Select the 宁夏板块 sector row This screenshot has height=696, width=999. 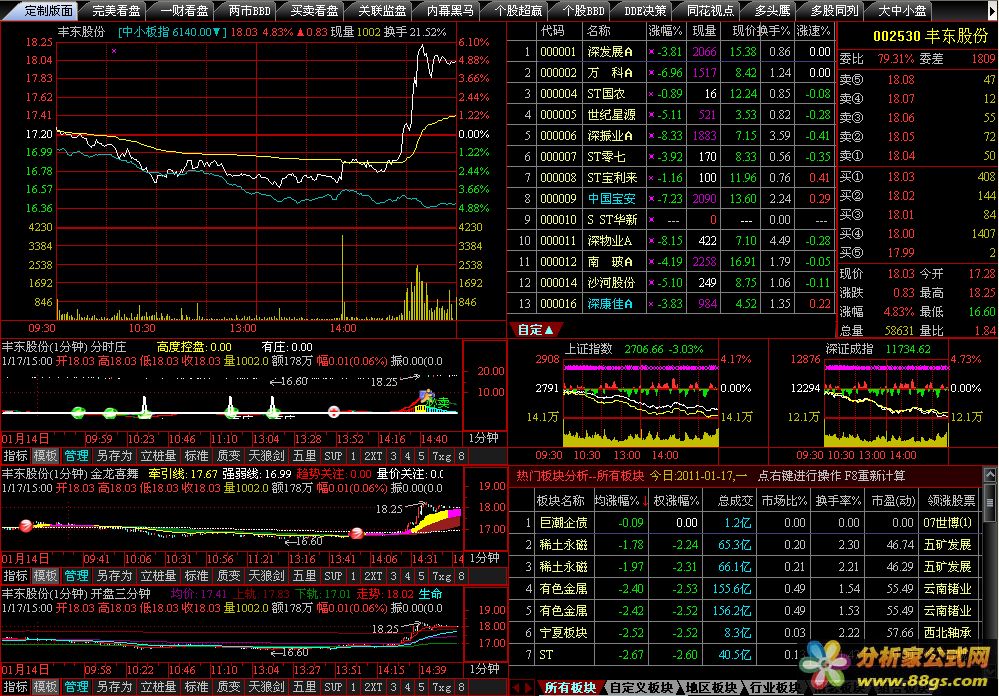(x=745, y=633)
